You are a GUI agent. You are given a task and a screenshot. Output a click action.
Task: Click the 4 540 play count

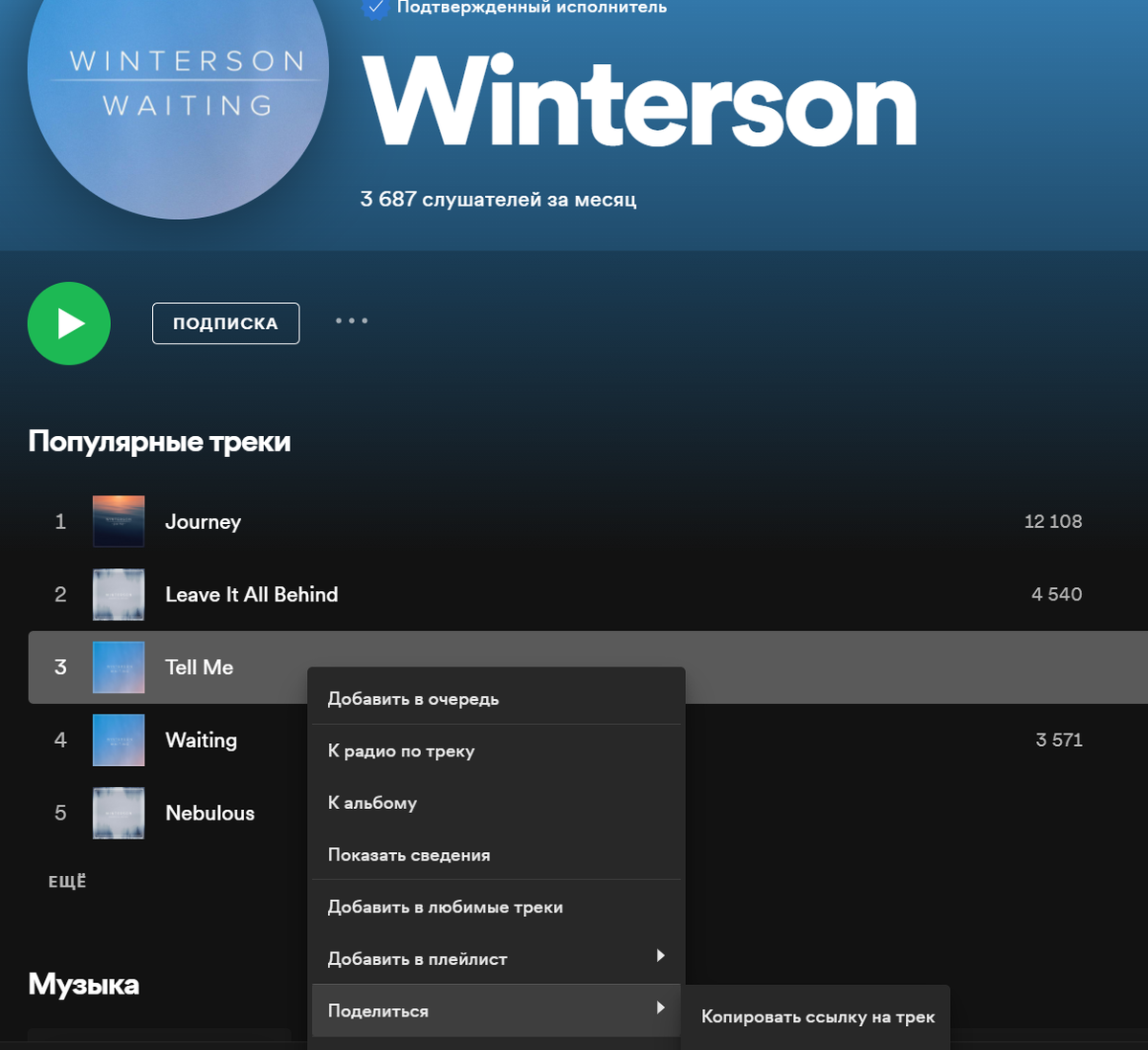coord(1057,594)
